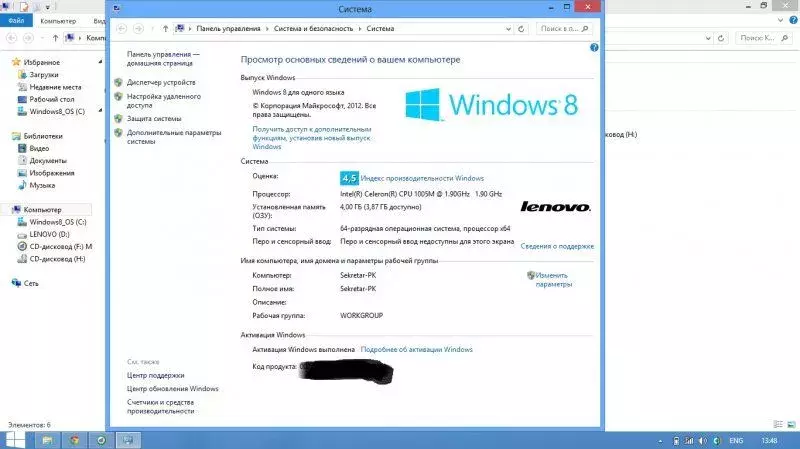Screen dimensions: 800x449
Task: Open Центр обновления Windows link
Action: [172, 388]
